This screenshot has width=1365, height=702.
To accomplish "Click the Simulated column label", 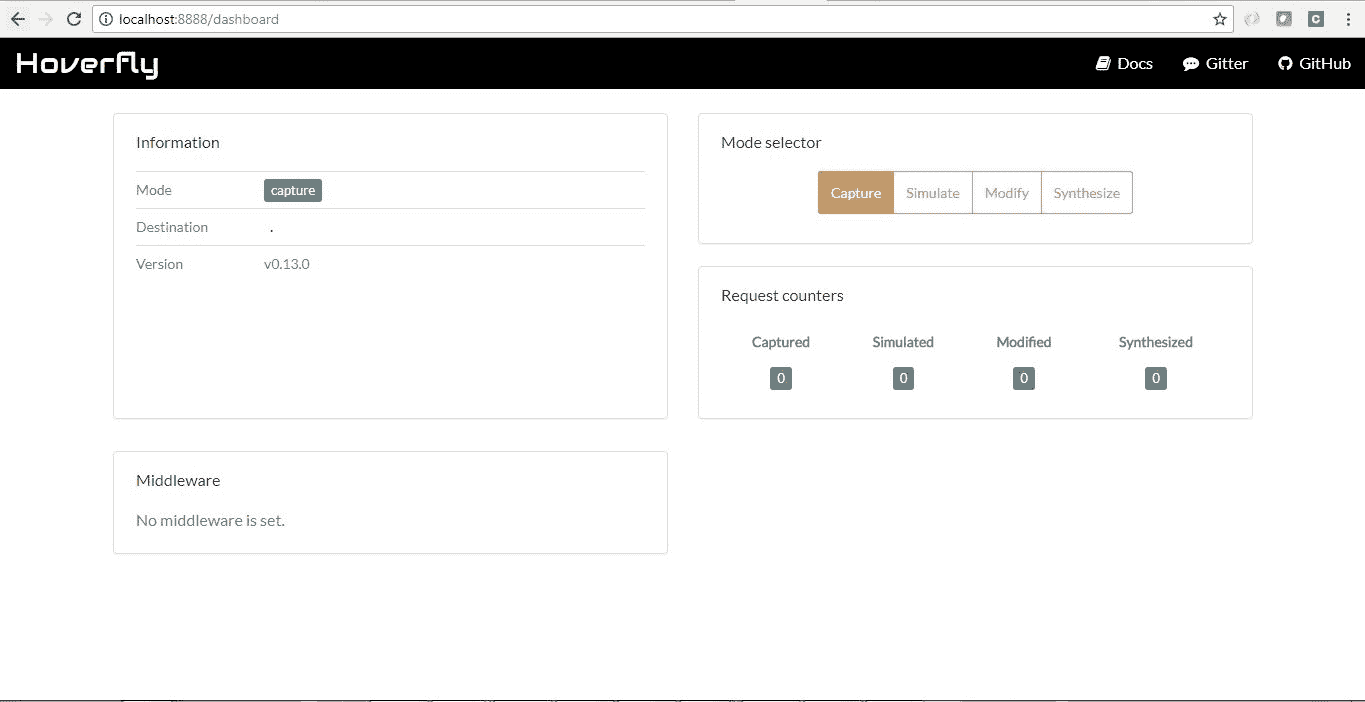I will click(903, 342).
